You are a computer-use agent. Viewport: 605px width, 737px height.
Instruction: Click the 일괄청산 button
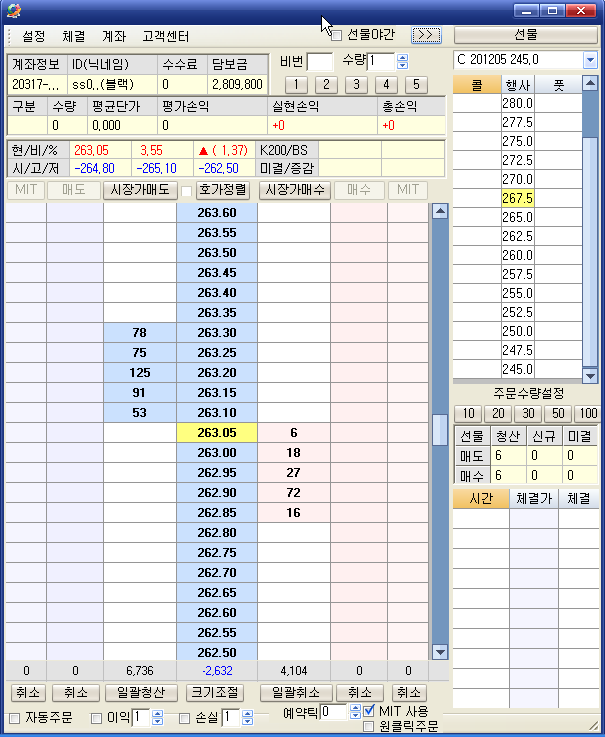tap(141, 692)
